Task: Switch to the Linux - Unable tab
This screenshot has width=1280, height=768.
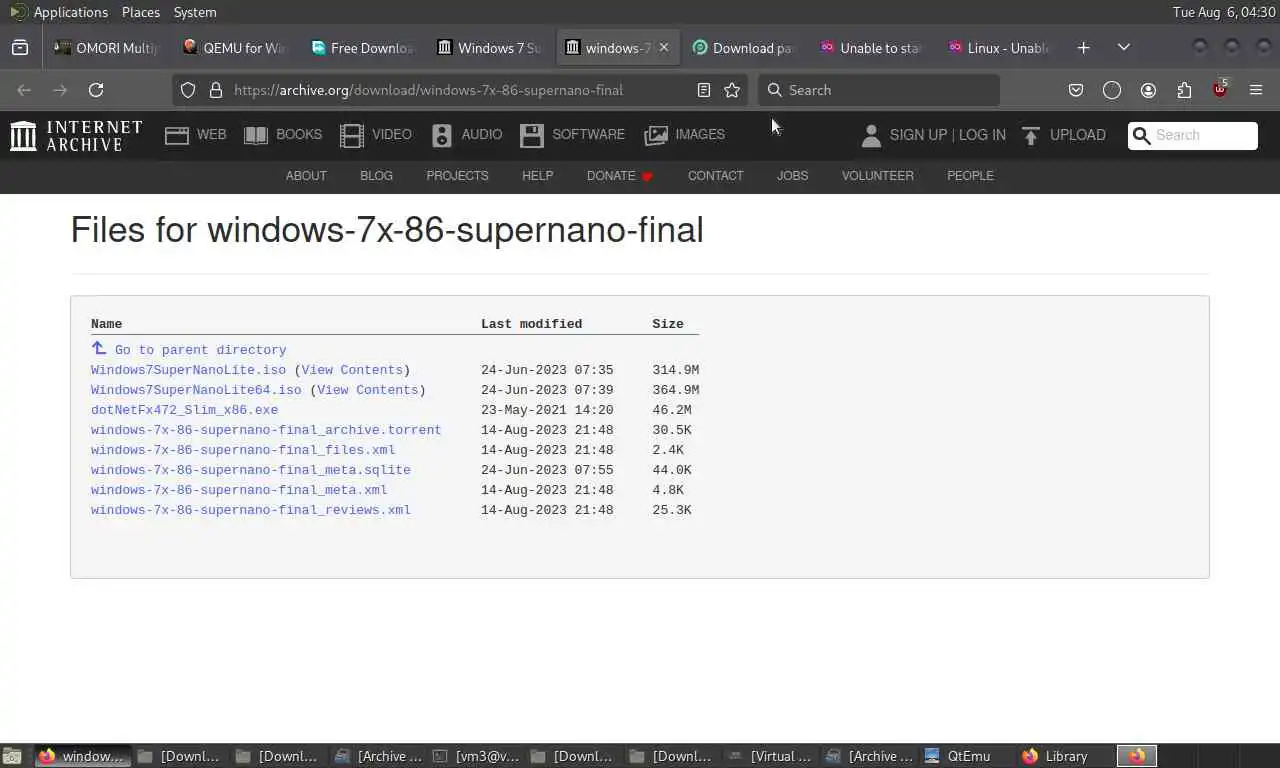Action: (1001, 47)
